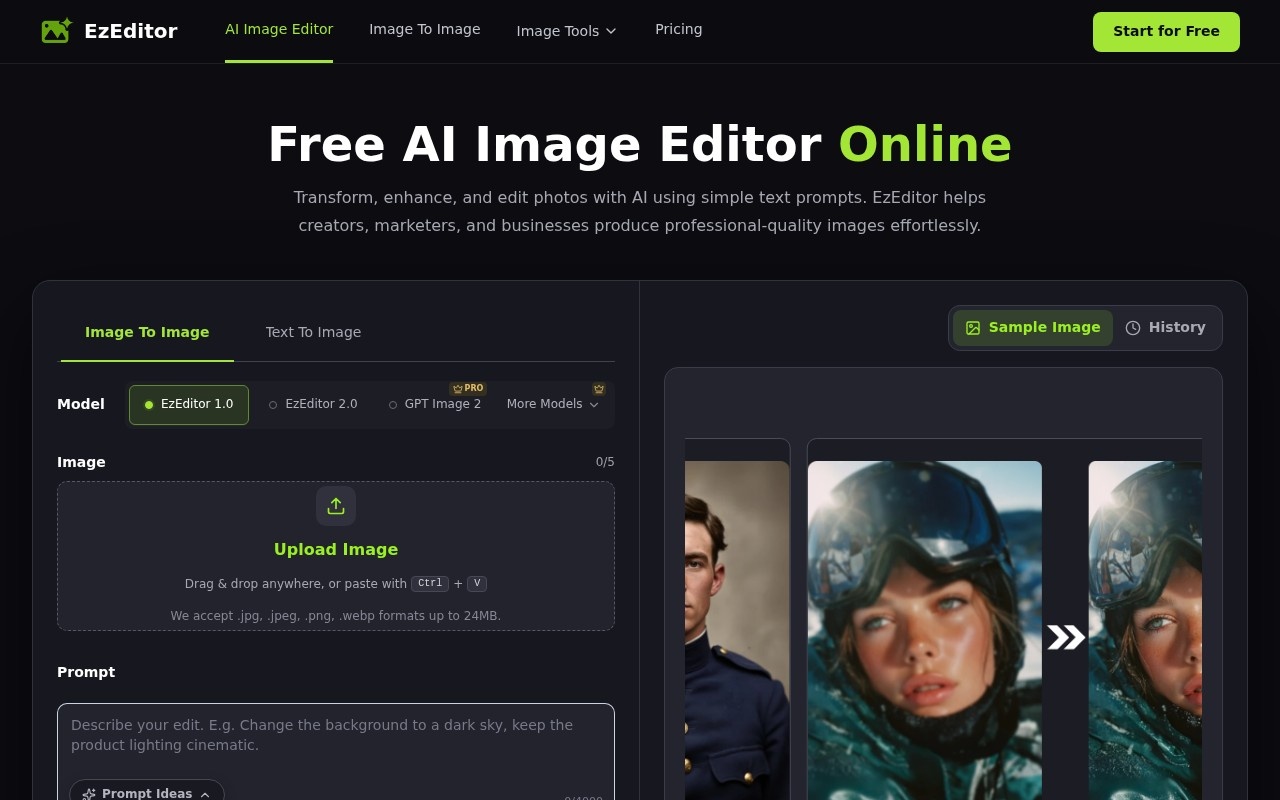Click the EzEditor logo icon
This screenshot has width=1280, height=800.
[56, 31]
